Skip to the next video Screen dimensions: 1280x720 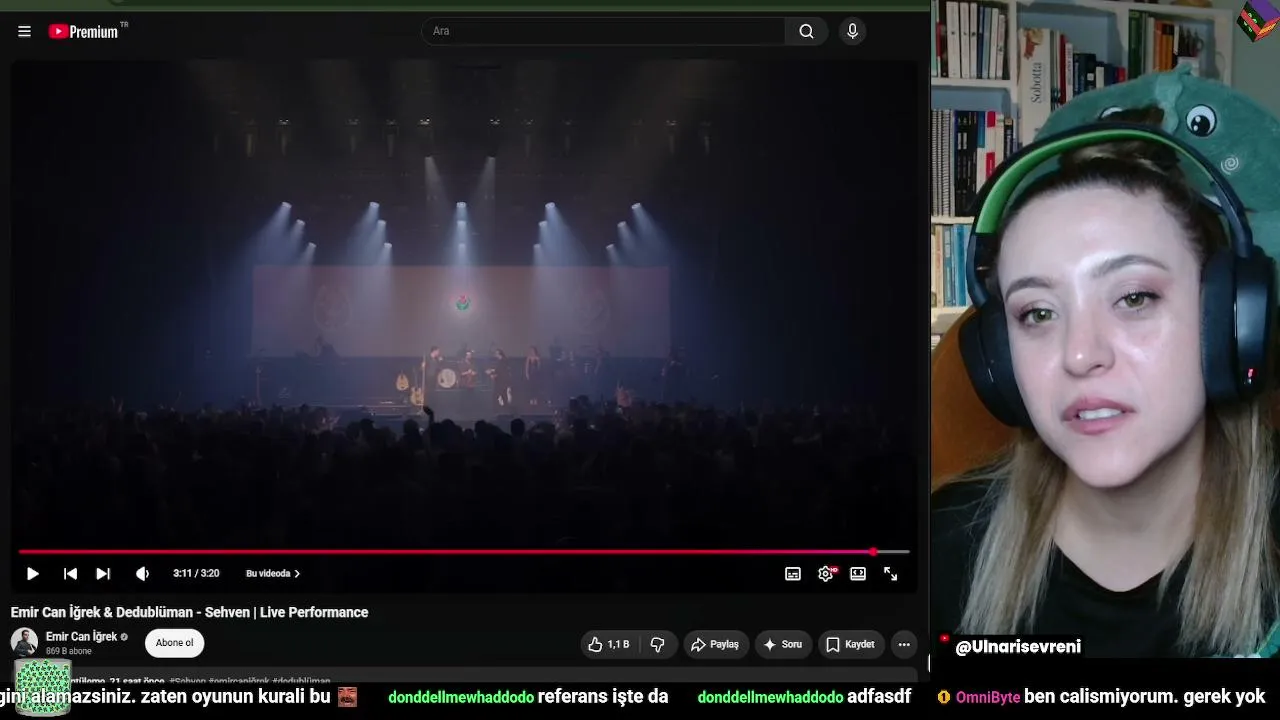click(x=103, y=574)
